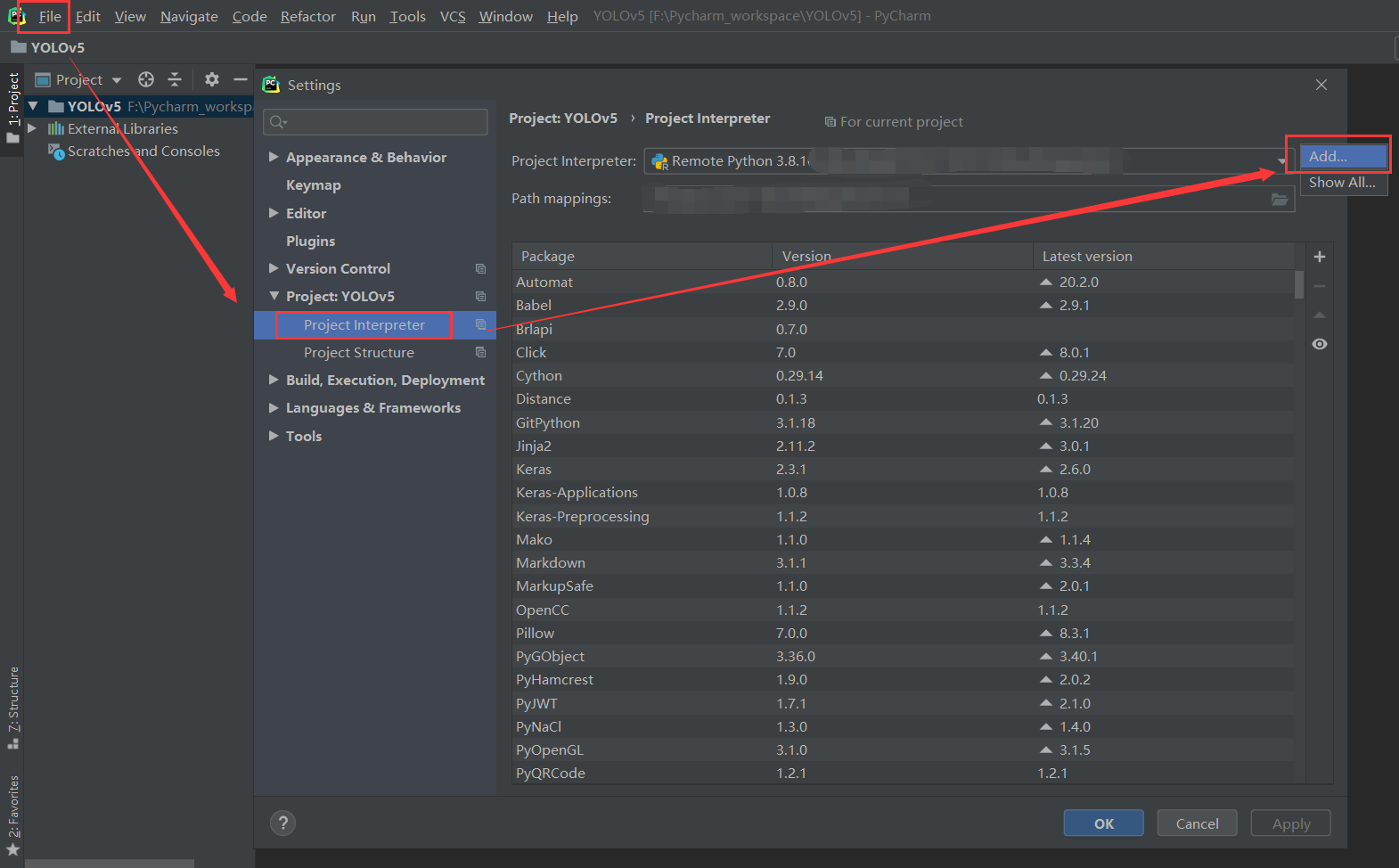The width and height of the screenshot is (1399, 868).
Task: Open the Project Interpreter dropdown
Action: (1281, 161)
